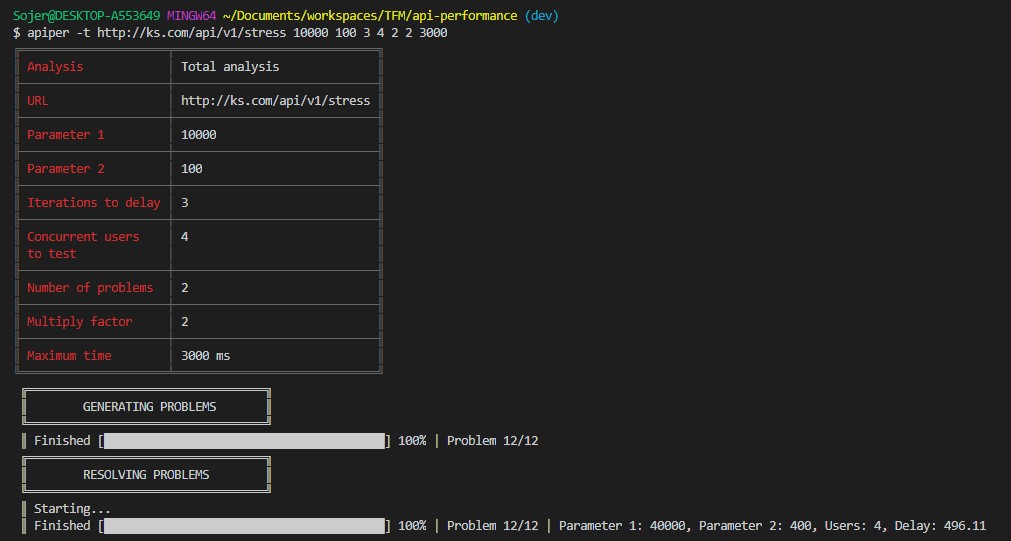Viewport: 1011px width, 541px height.
Task: Click the 'Maximum time' label
Action: click(x=69, y=355)
